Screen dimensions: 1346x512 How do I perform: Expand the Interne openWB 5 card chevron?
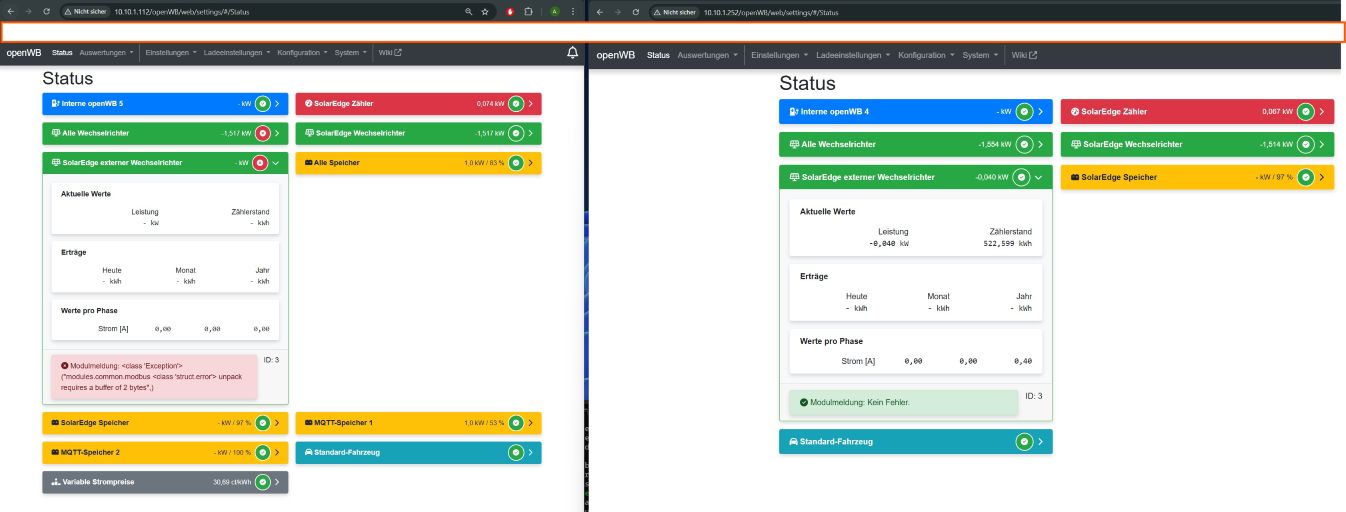277,103
